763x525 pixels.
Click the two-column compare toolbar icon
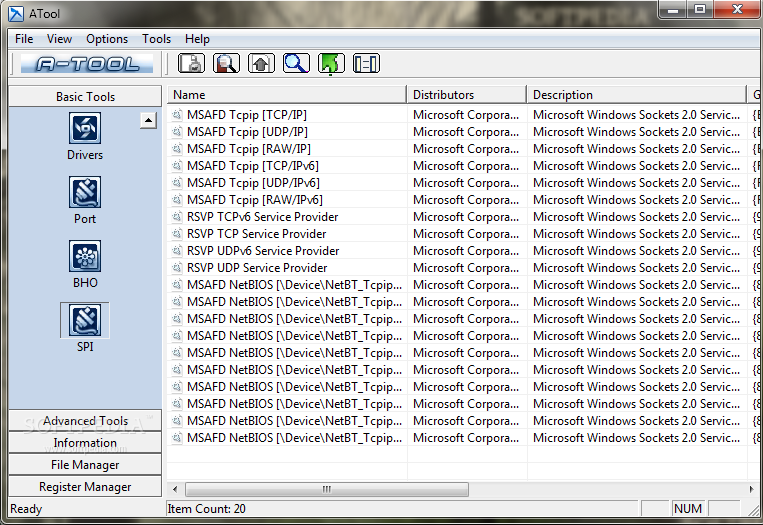click(x=366, y=64)
